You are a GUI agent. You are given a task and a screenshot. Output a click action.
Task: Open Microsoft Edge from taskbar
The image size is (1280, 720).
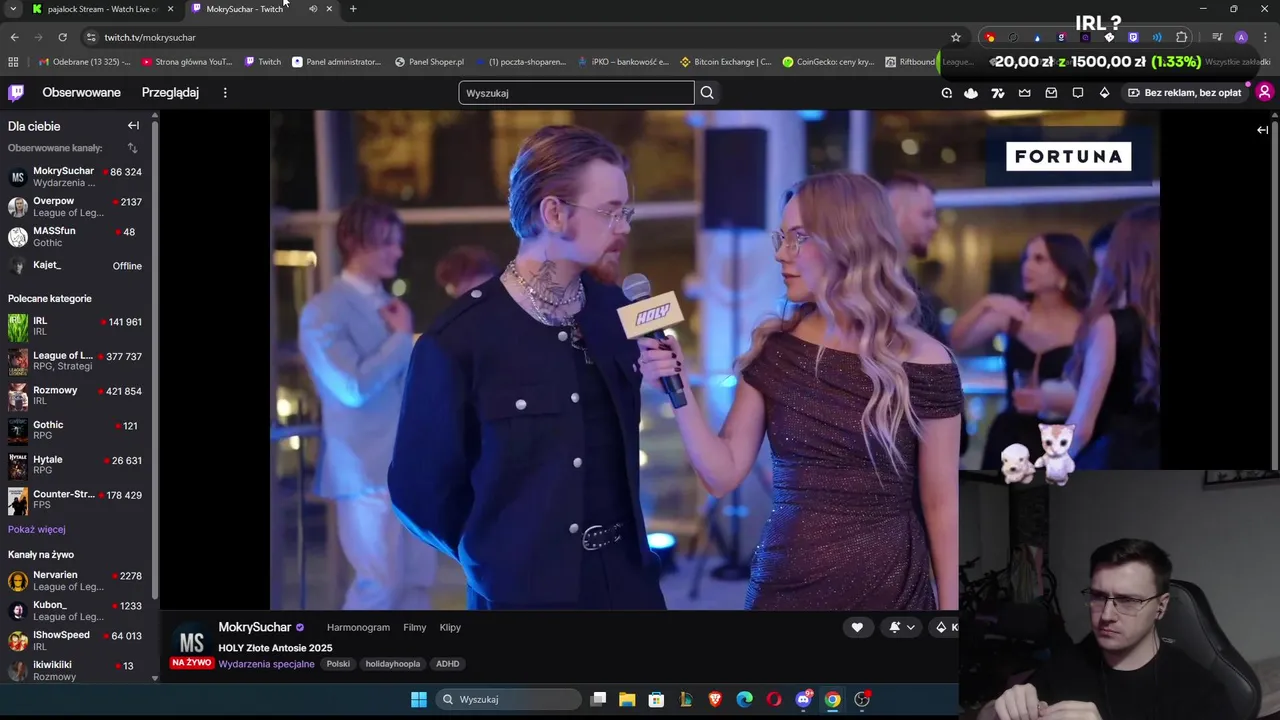[745, 699]
